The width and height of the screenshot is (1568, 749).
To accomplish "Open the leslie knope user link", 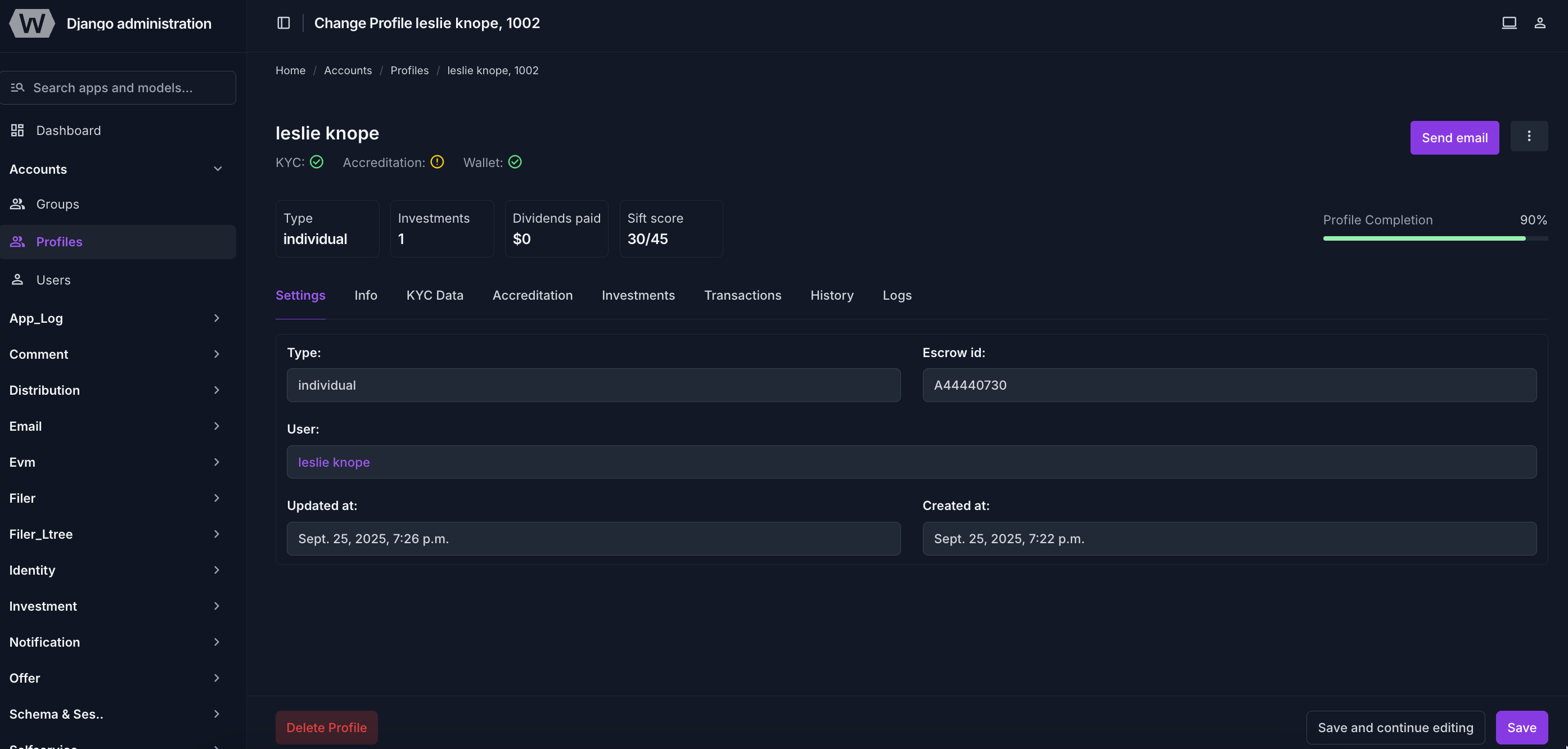I will click(x=334, y=462).
